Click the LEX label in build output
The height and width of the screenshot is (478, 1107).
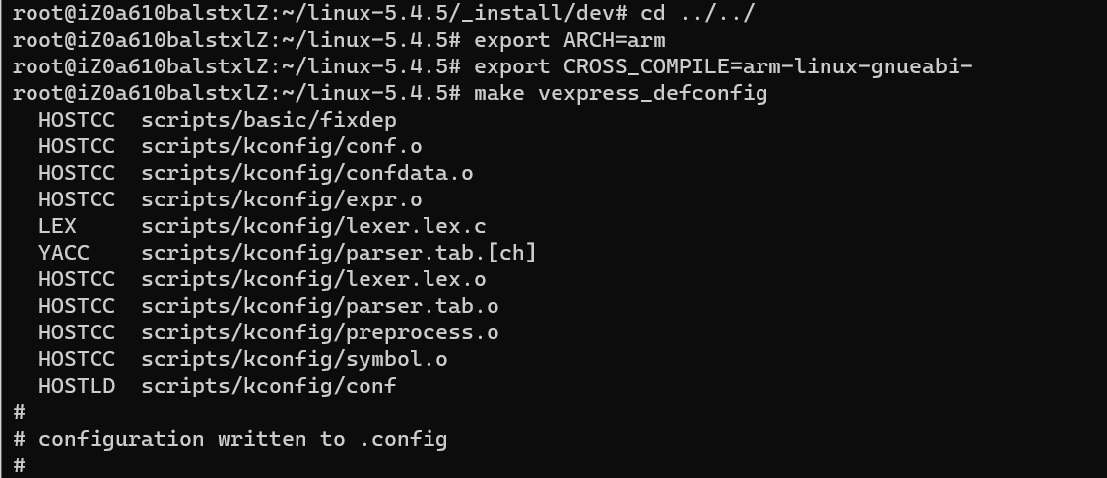[x=57, y=226]
